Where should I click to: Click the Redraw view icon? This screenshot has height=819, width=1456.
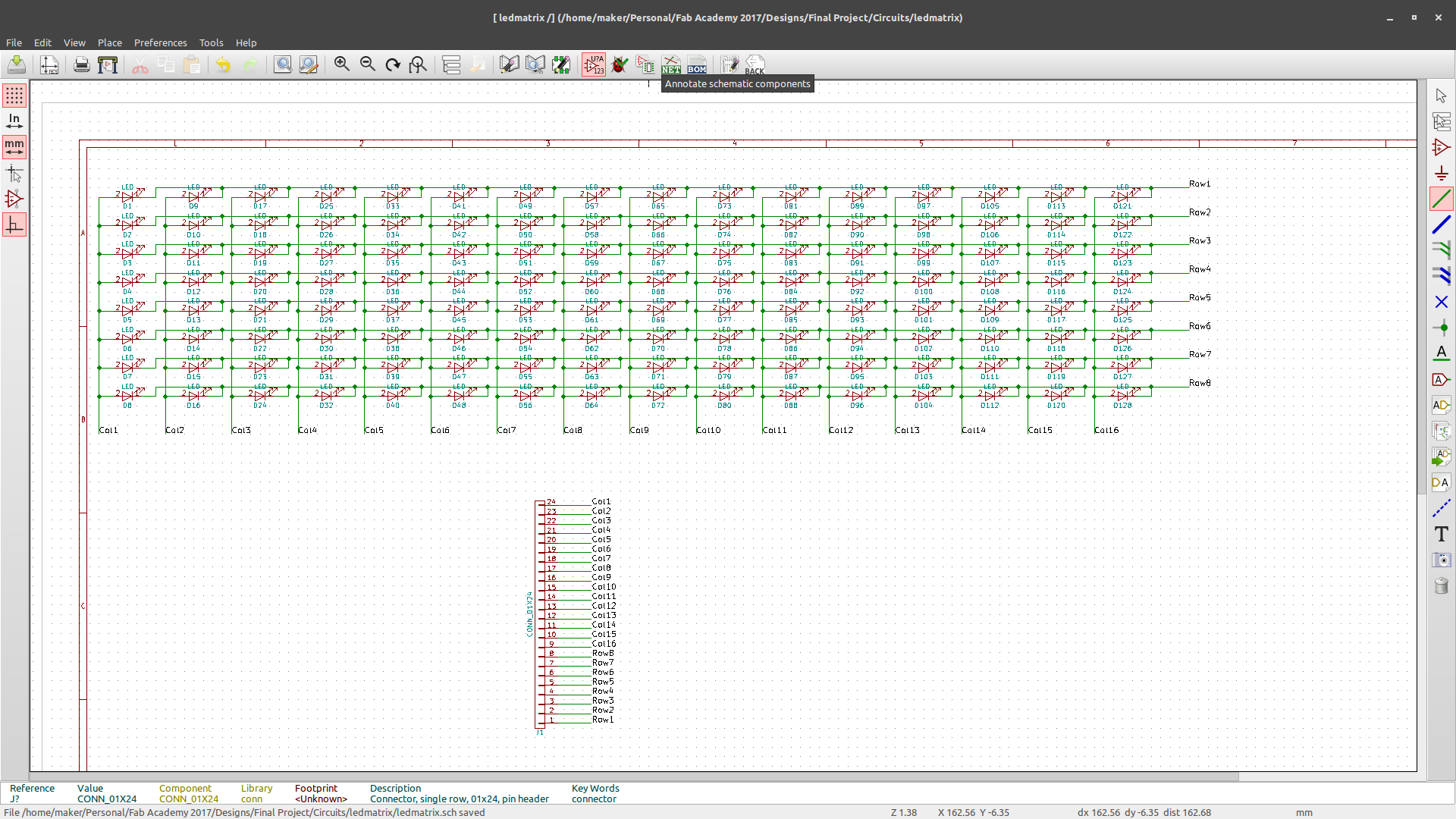click(x=393, y=64)
